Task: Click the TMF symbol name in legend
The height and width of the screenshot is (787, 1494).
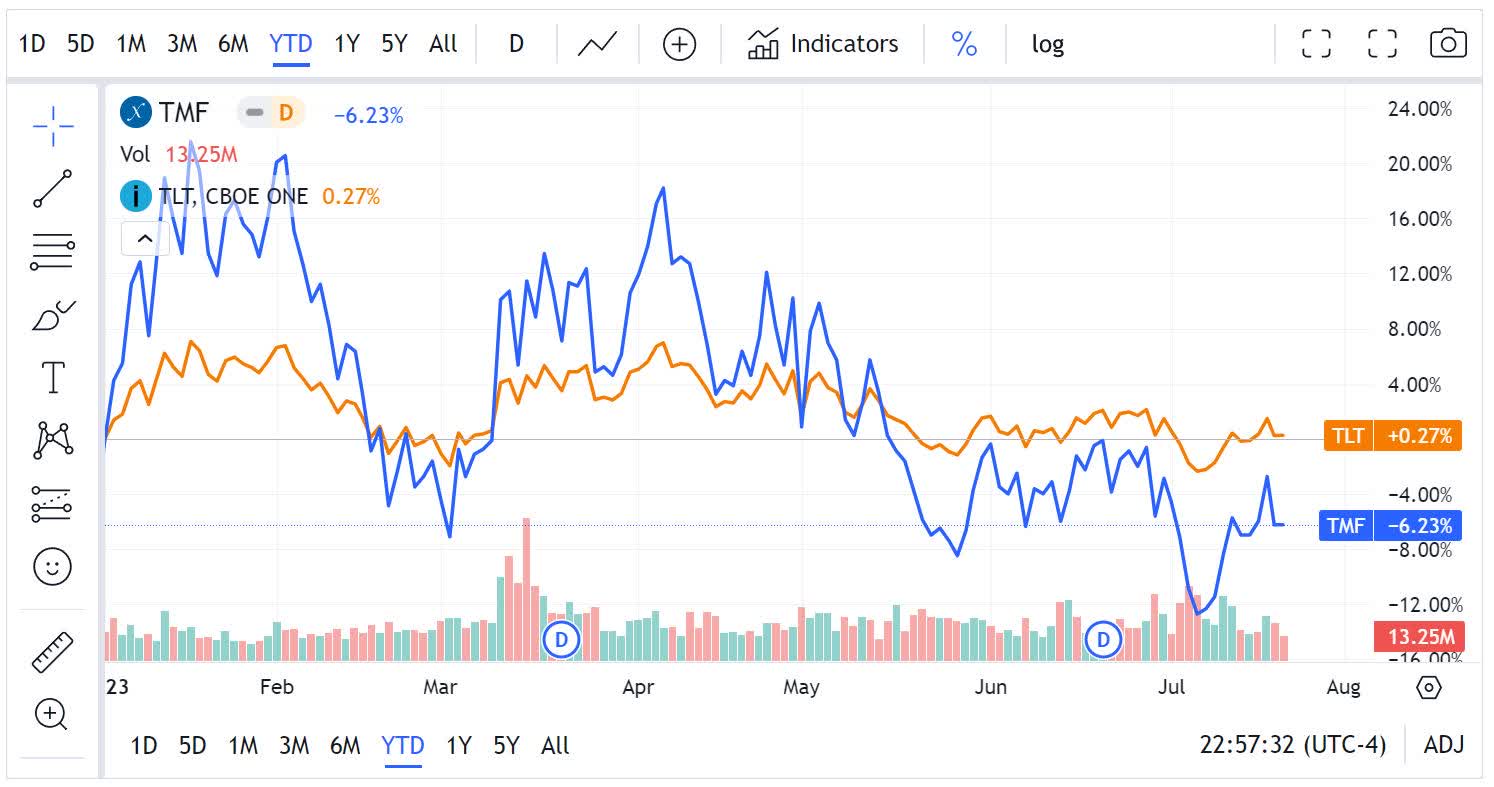Action: 184,113
